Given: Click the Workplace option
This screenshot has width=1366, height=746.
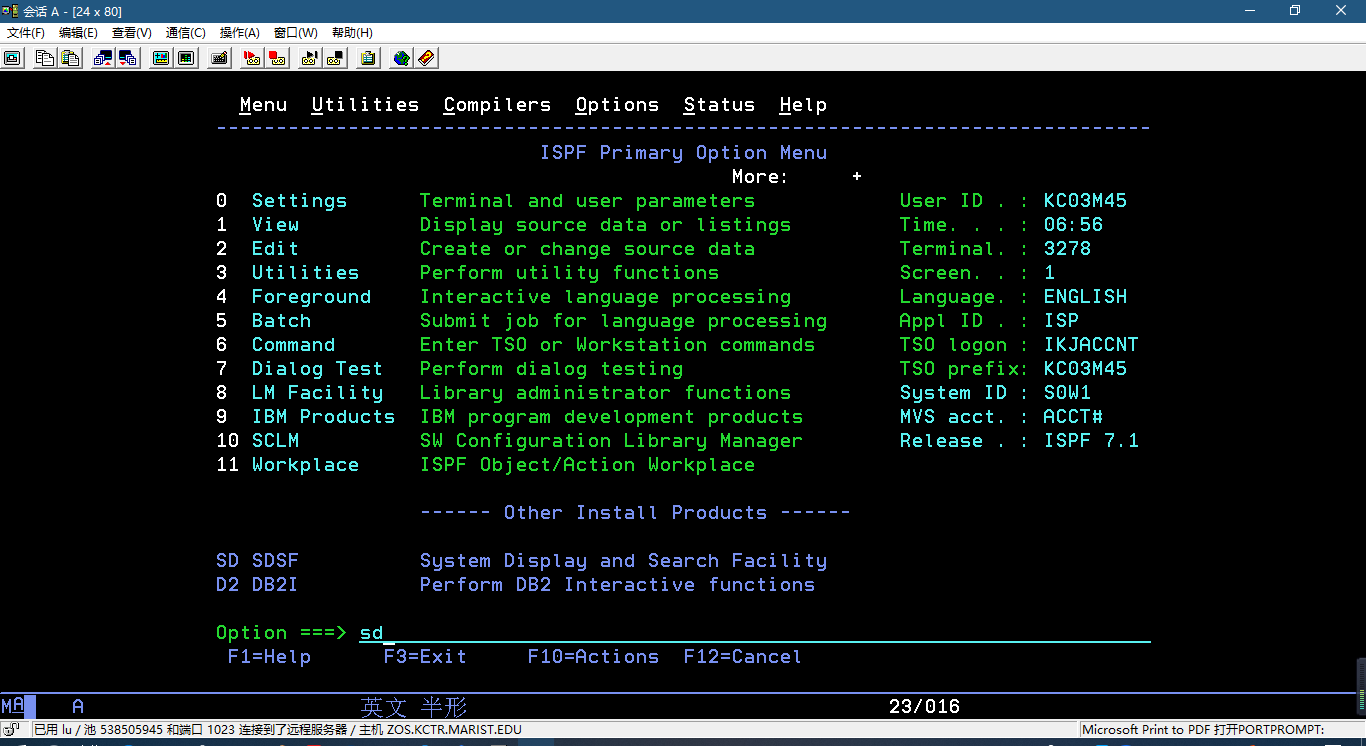Looking at the screenshot, I should [x=305, y=465].
